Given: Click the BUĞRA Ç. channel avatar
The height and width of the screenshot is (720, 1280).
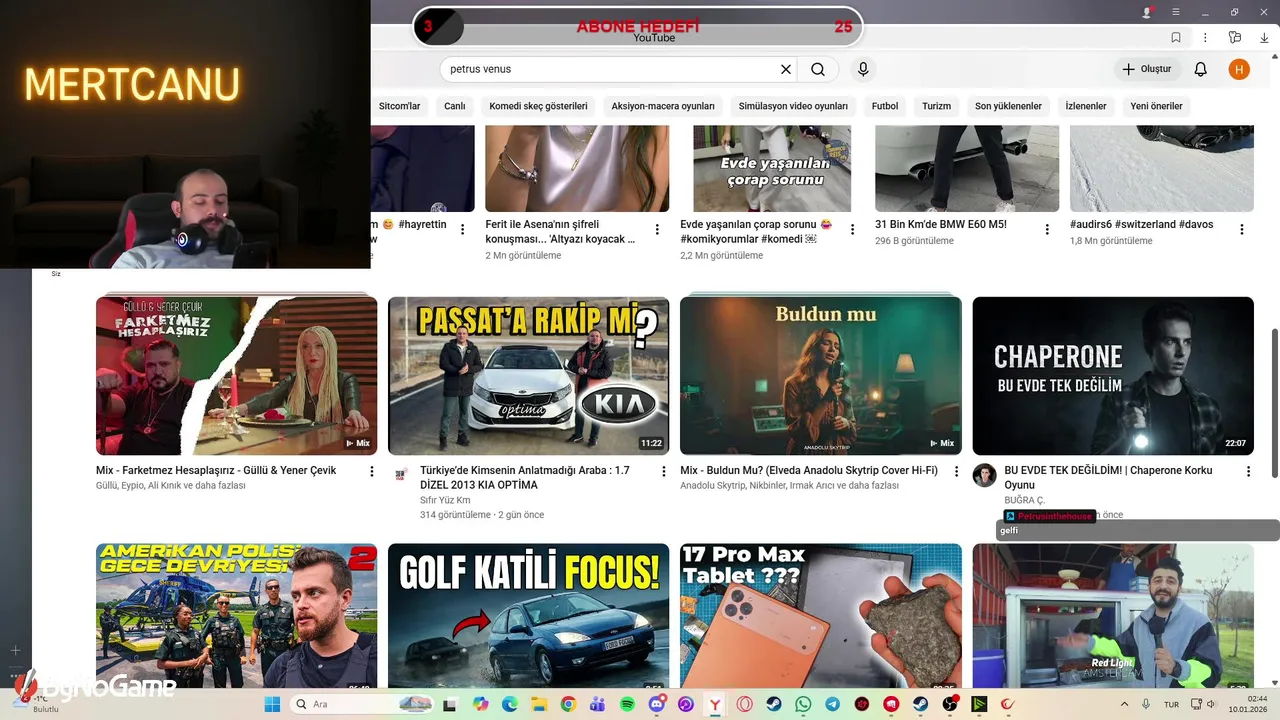Looking at the screenshot, I should click(x=985, y=475).
